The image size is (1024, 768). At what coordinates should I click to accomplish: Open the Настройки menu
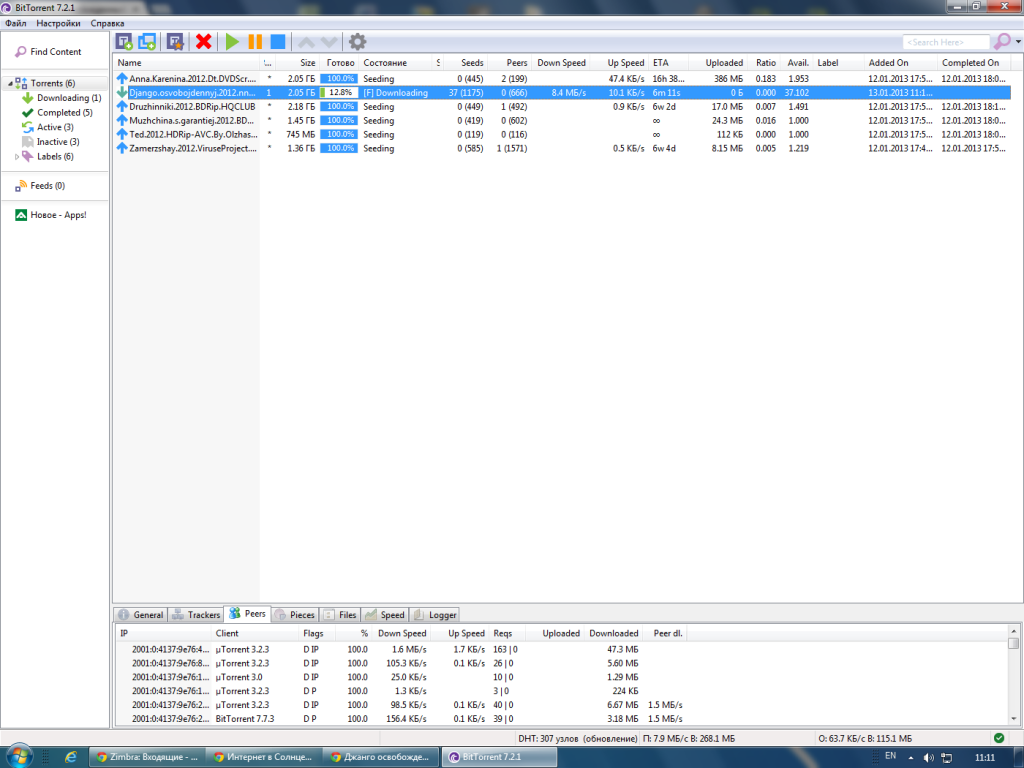58,24
